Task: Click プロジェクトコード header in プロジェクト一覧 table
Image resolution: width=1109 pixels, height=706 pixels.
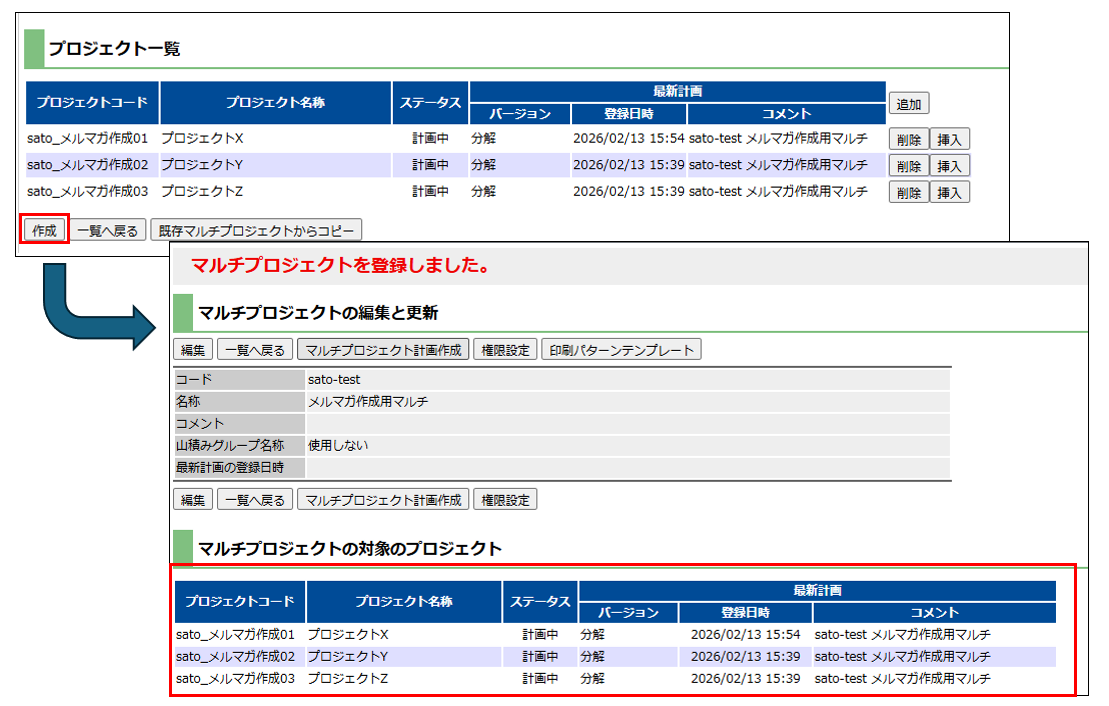Action: tap(92, 103)
